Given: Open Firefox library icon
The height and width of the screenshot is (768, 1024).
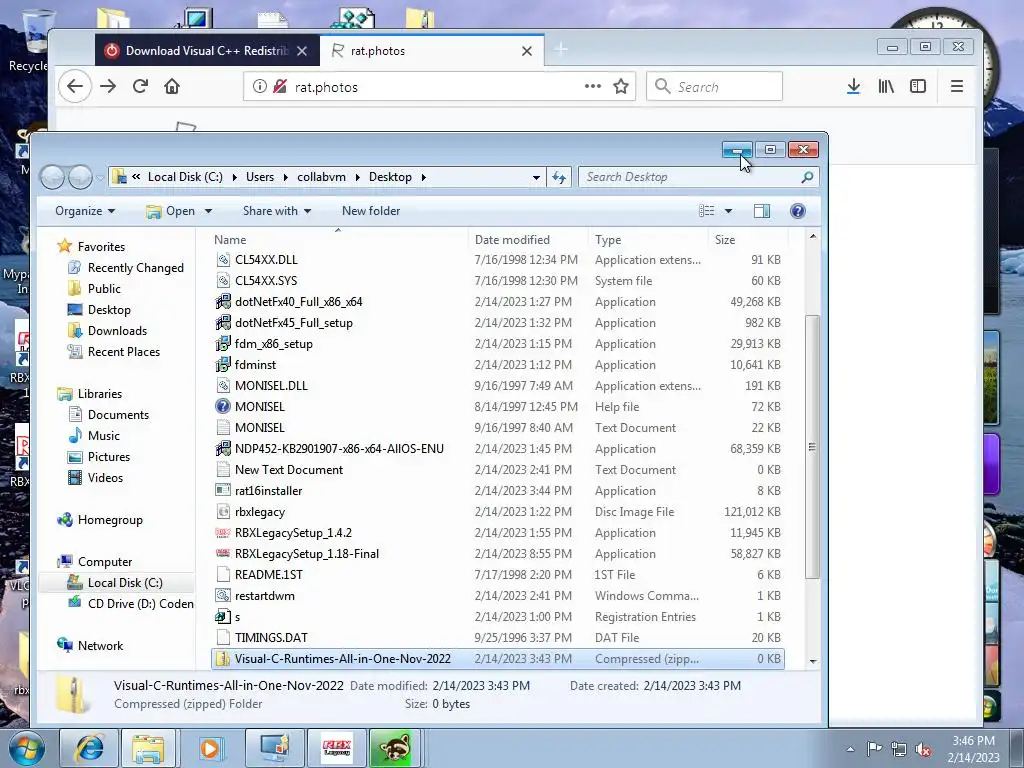Looking at the screenshot, I should tap(886, 86).
